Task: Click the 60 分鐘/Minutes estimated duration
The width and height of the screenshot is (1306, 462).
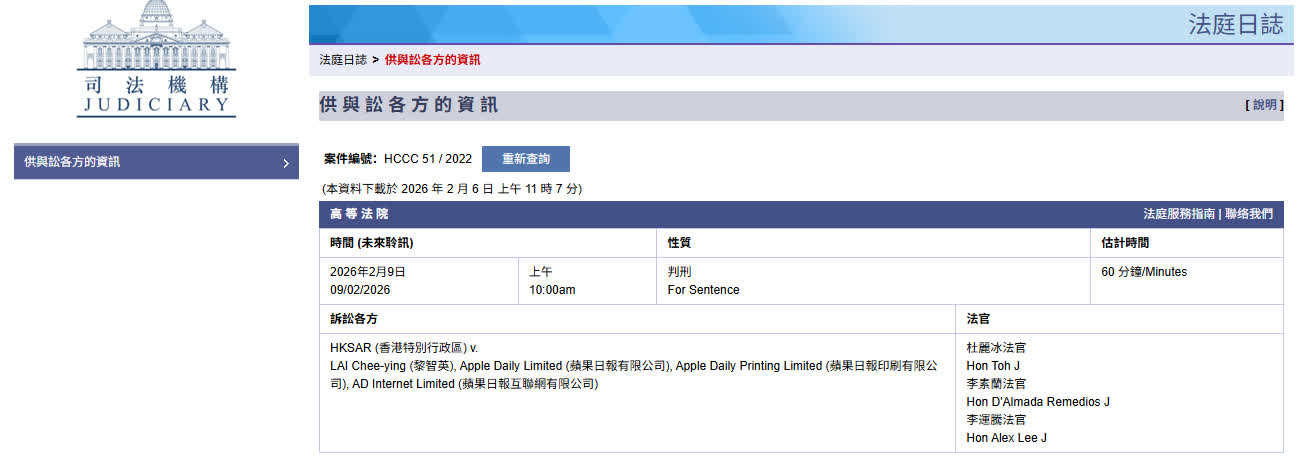Action: [1144, 272]
